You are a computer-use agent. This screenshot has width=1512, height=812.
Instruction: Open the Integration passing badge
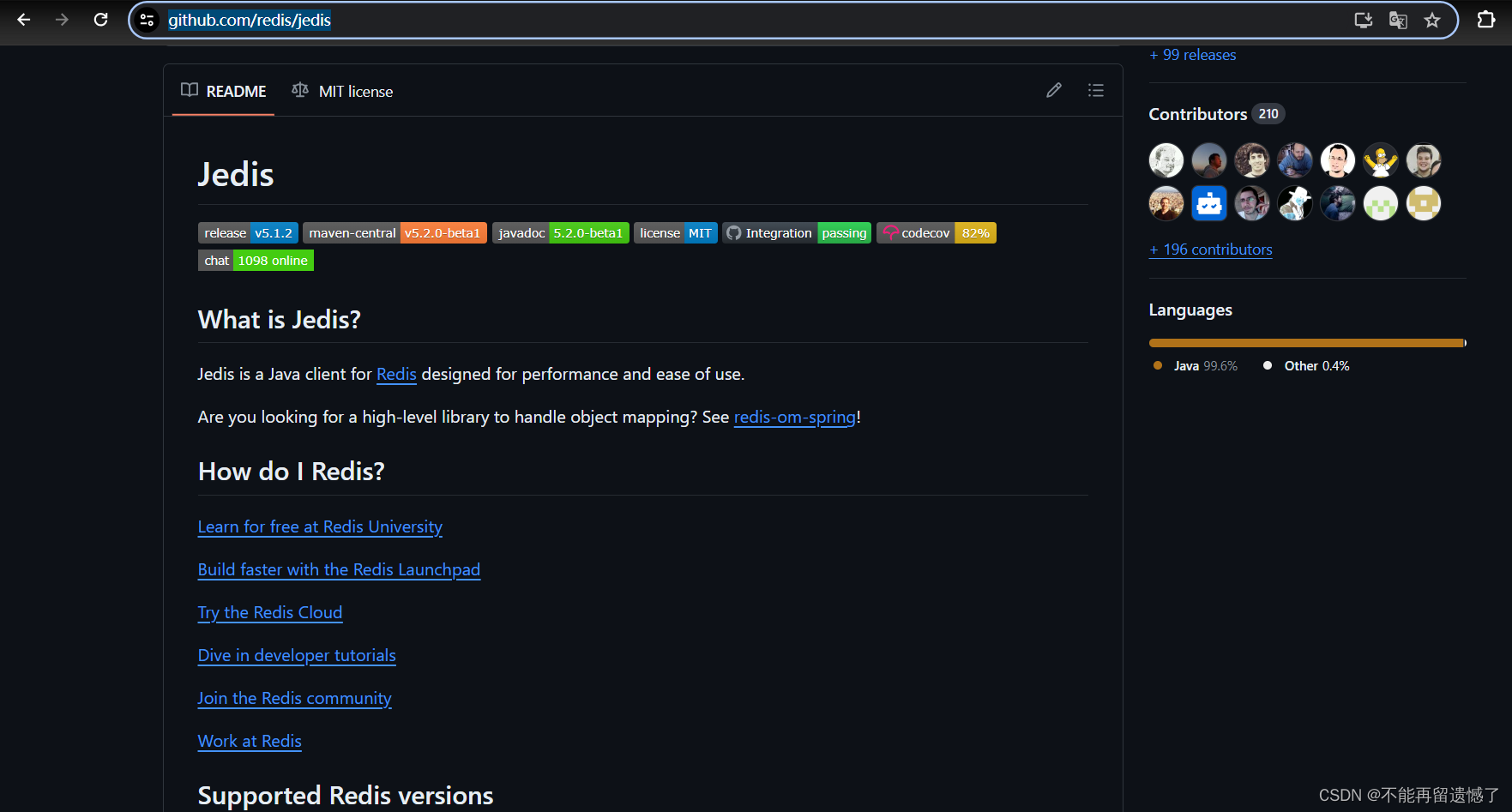click(797, 233)
